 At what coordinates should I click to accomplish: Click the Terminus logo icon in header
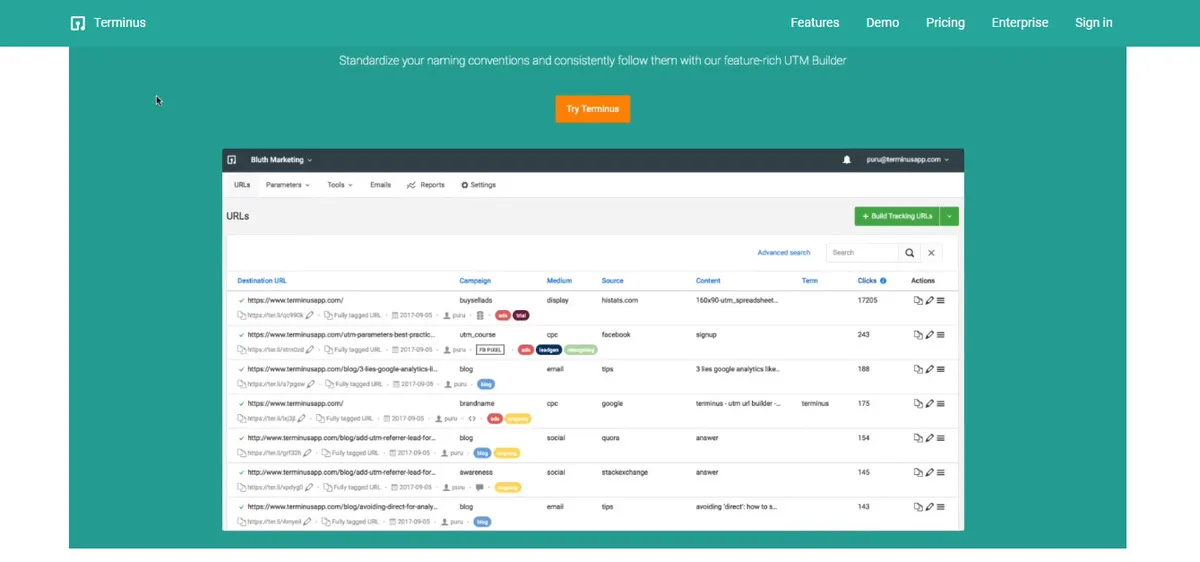pos(78,23)
